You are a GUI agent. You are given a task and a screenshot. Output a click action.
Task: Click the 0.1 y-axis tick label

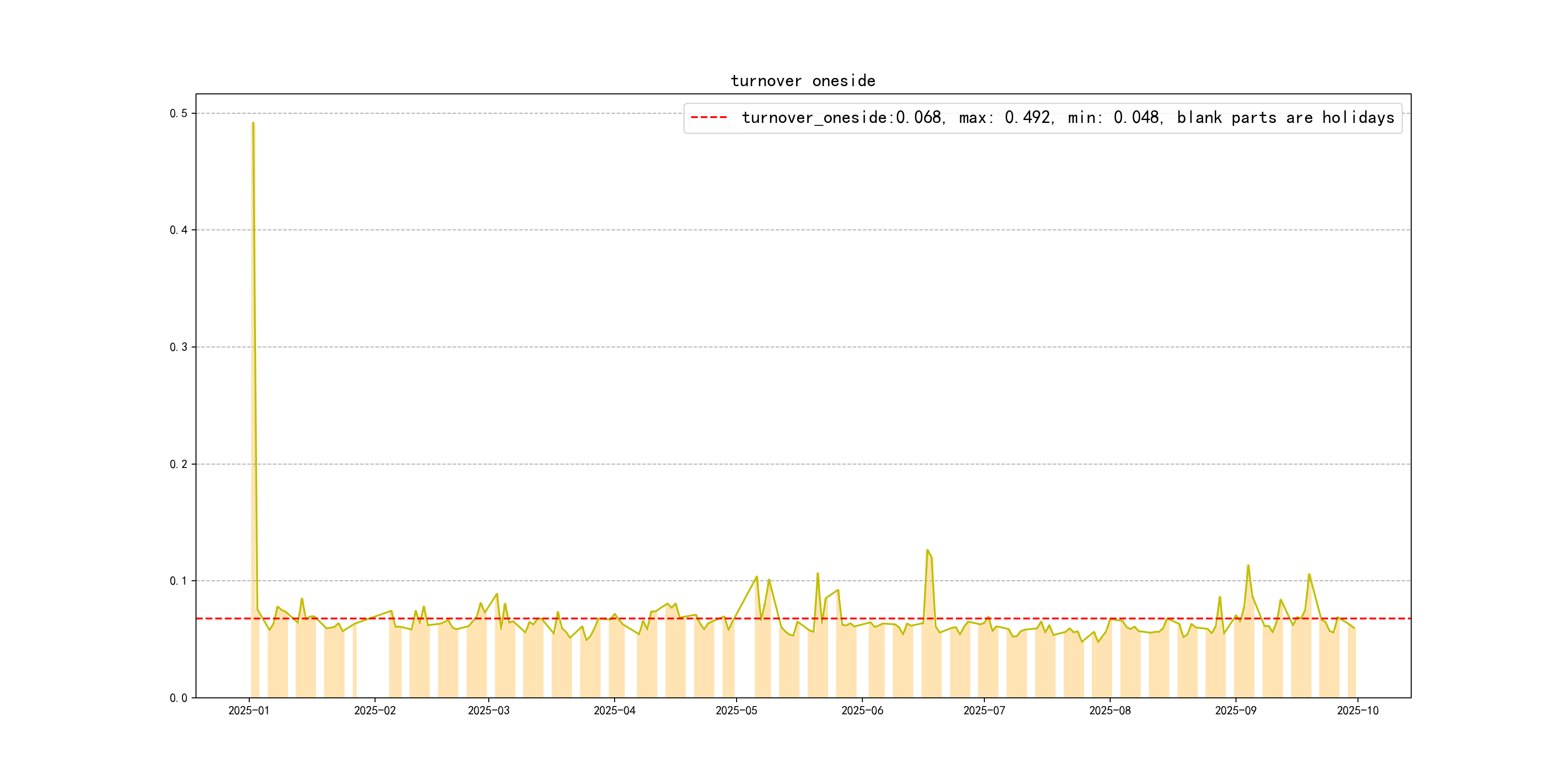(x=179, y=581)
